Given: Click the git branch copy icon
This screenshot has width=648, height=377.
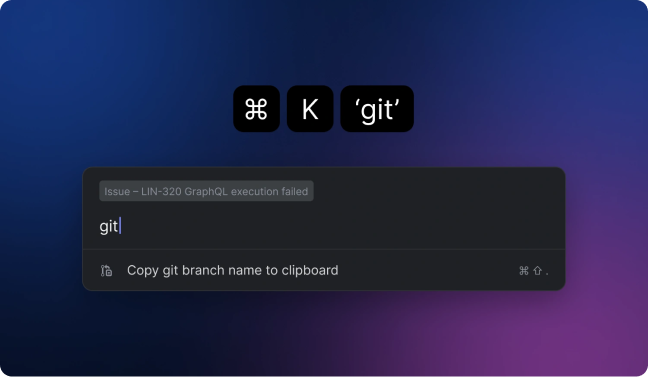Looking at the screenshot, I should pyautogui.click(x=106, y=270).
